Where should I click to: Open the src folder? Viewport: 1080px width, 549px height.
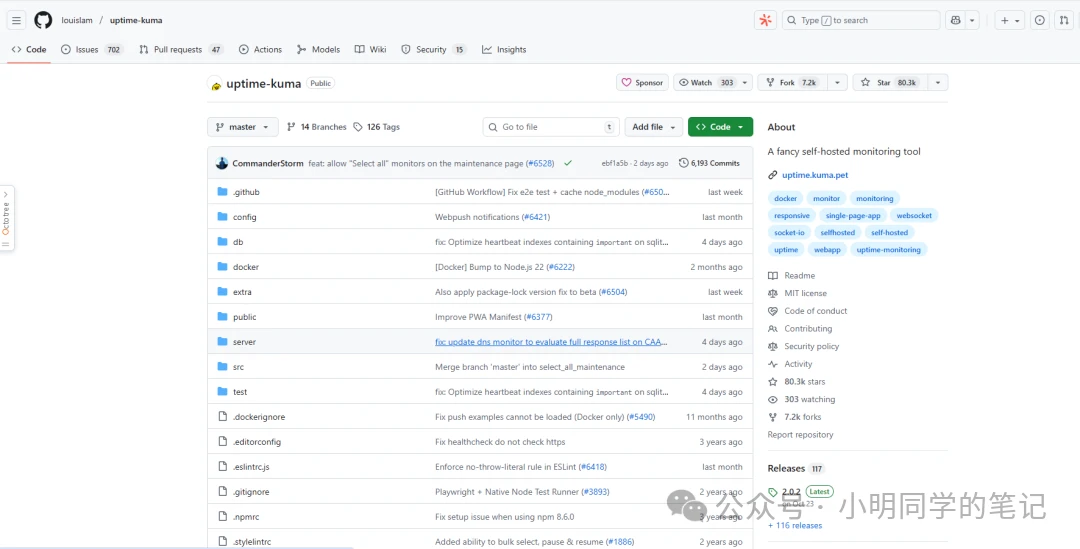[238, 367]
